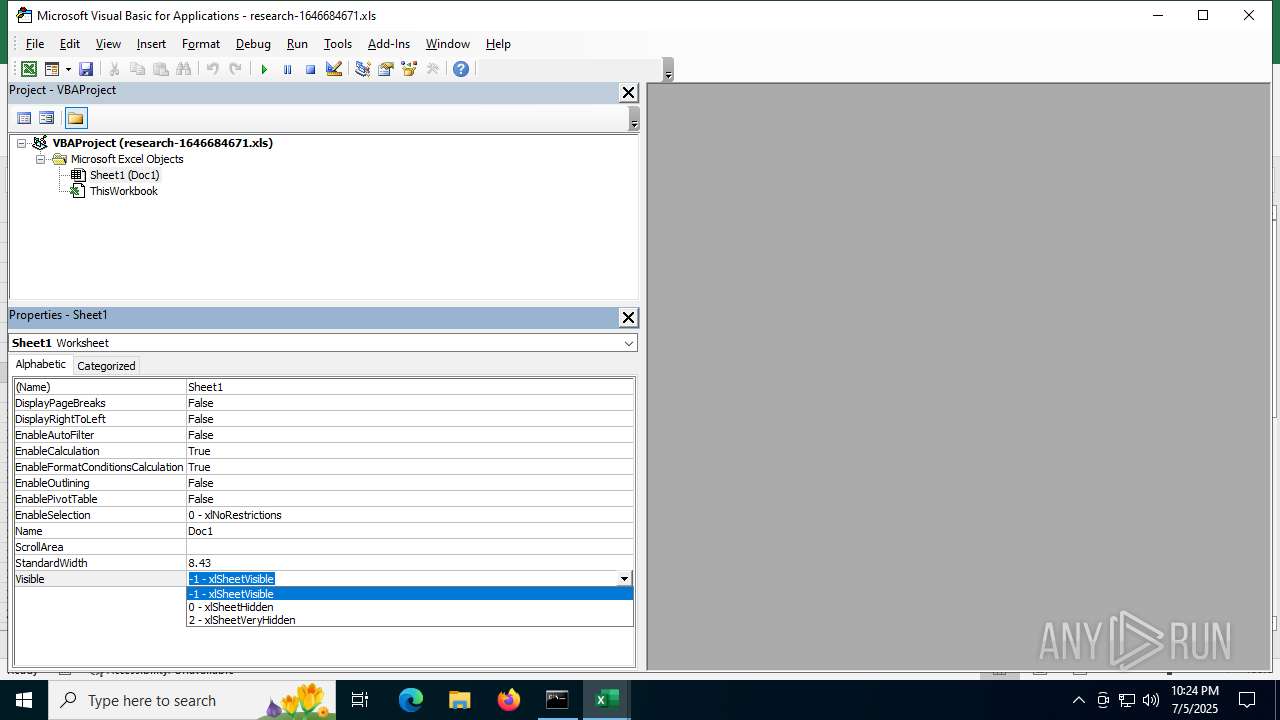The height and width of the screenshot is (720, 1280).
Task: Click View Object icon in Project panel
Action: [46, 118]
